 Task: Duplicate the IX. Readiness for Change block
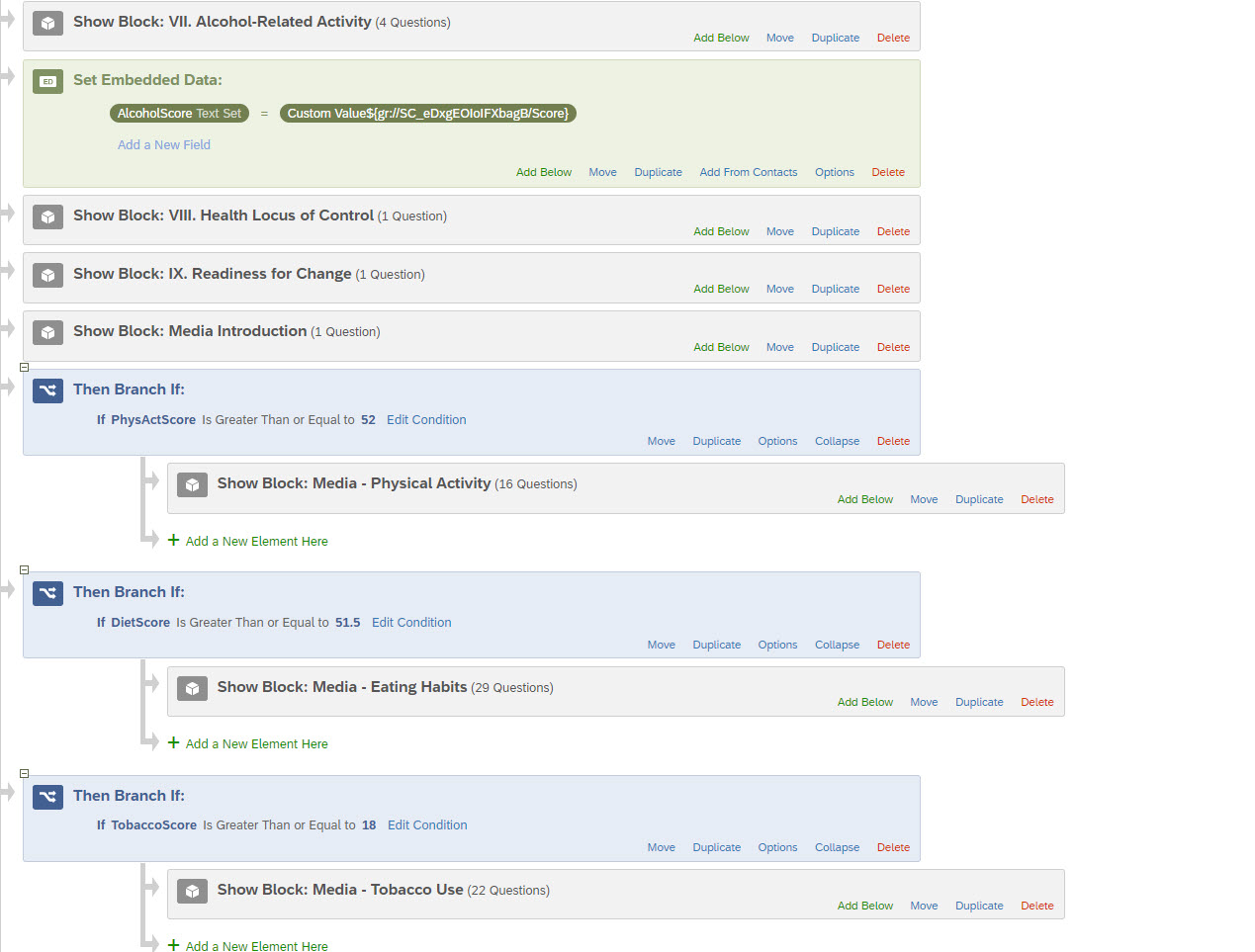835,290
